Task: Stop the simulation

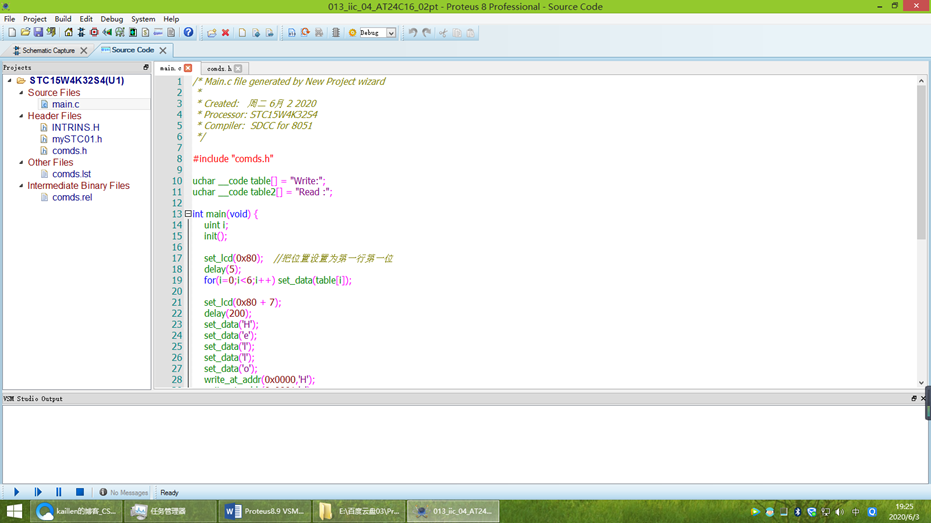Action: (80, 492)
